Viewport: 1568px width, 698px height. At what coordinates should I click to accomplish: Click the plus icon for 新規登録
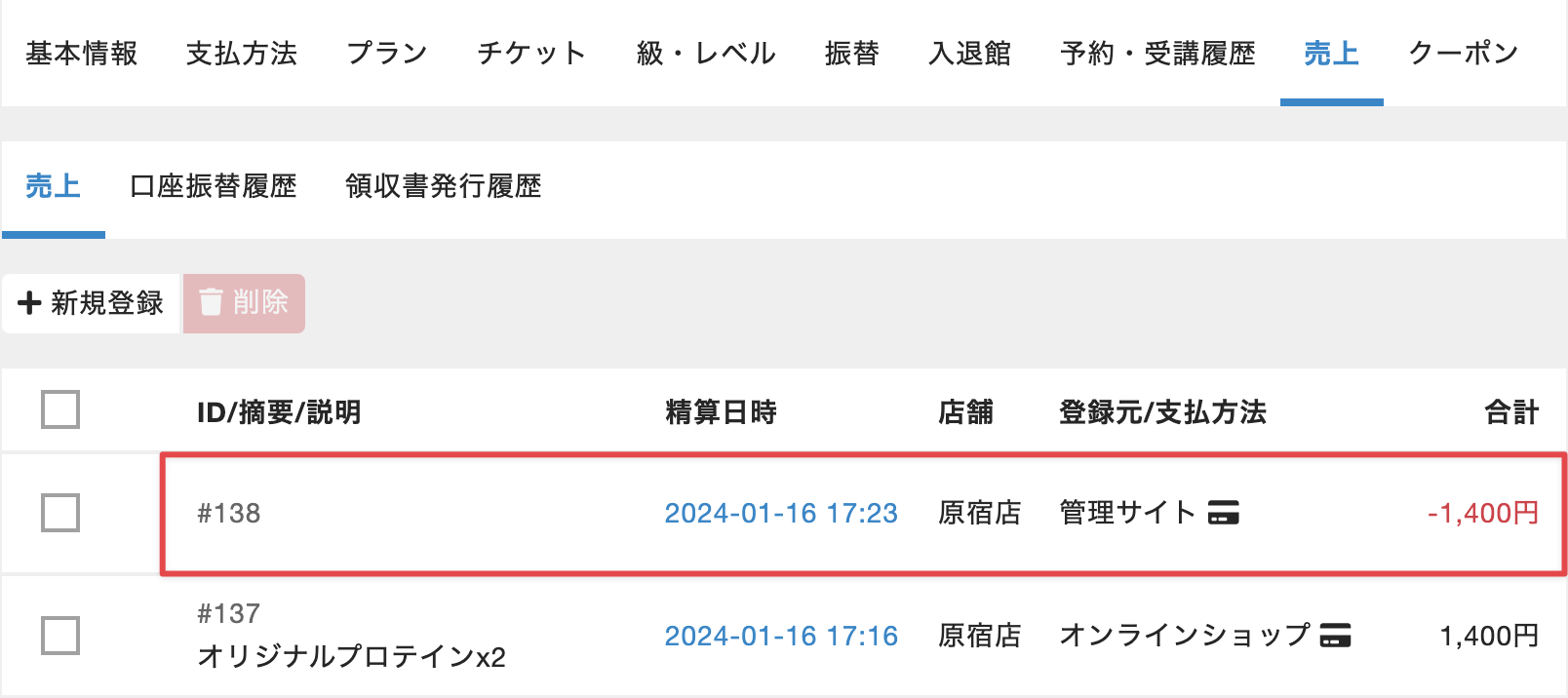[x=29, y=303]
